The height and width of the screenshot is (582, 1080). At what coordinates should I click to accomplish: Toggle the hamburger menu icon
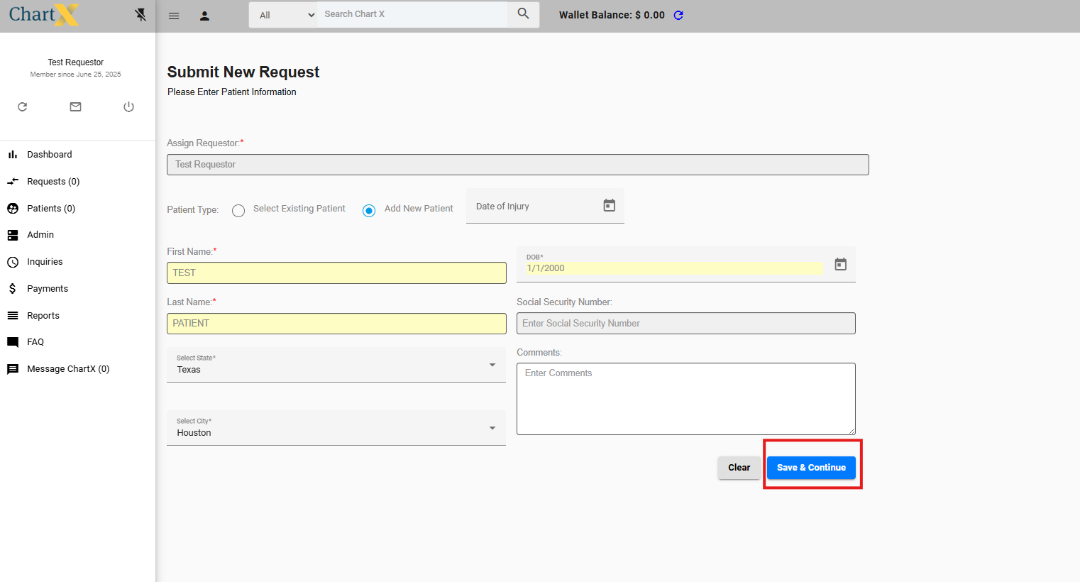[174, 16]
